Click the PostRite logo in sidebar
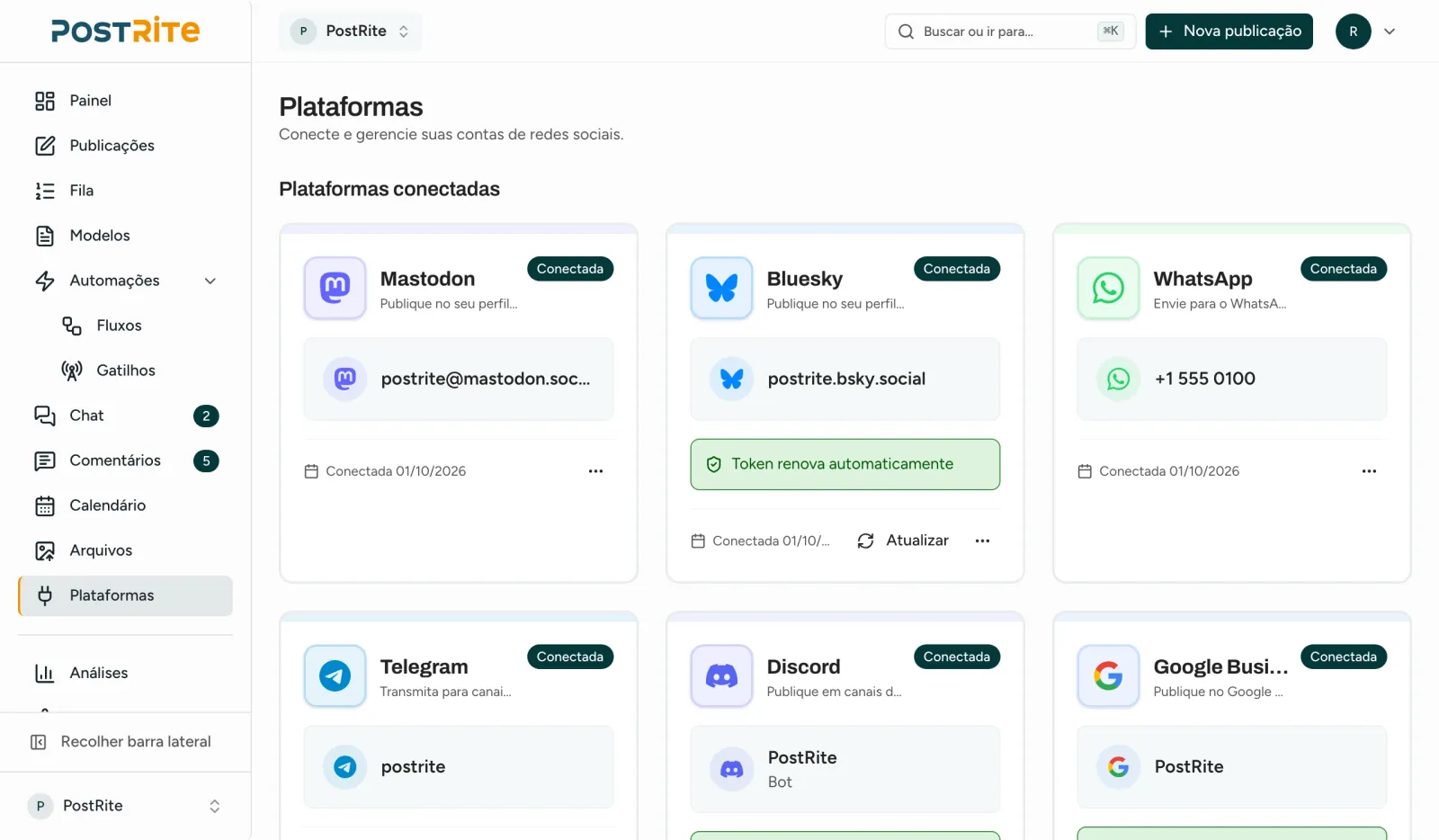 tap(125, 31)
